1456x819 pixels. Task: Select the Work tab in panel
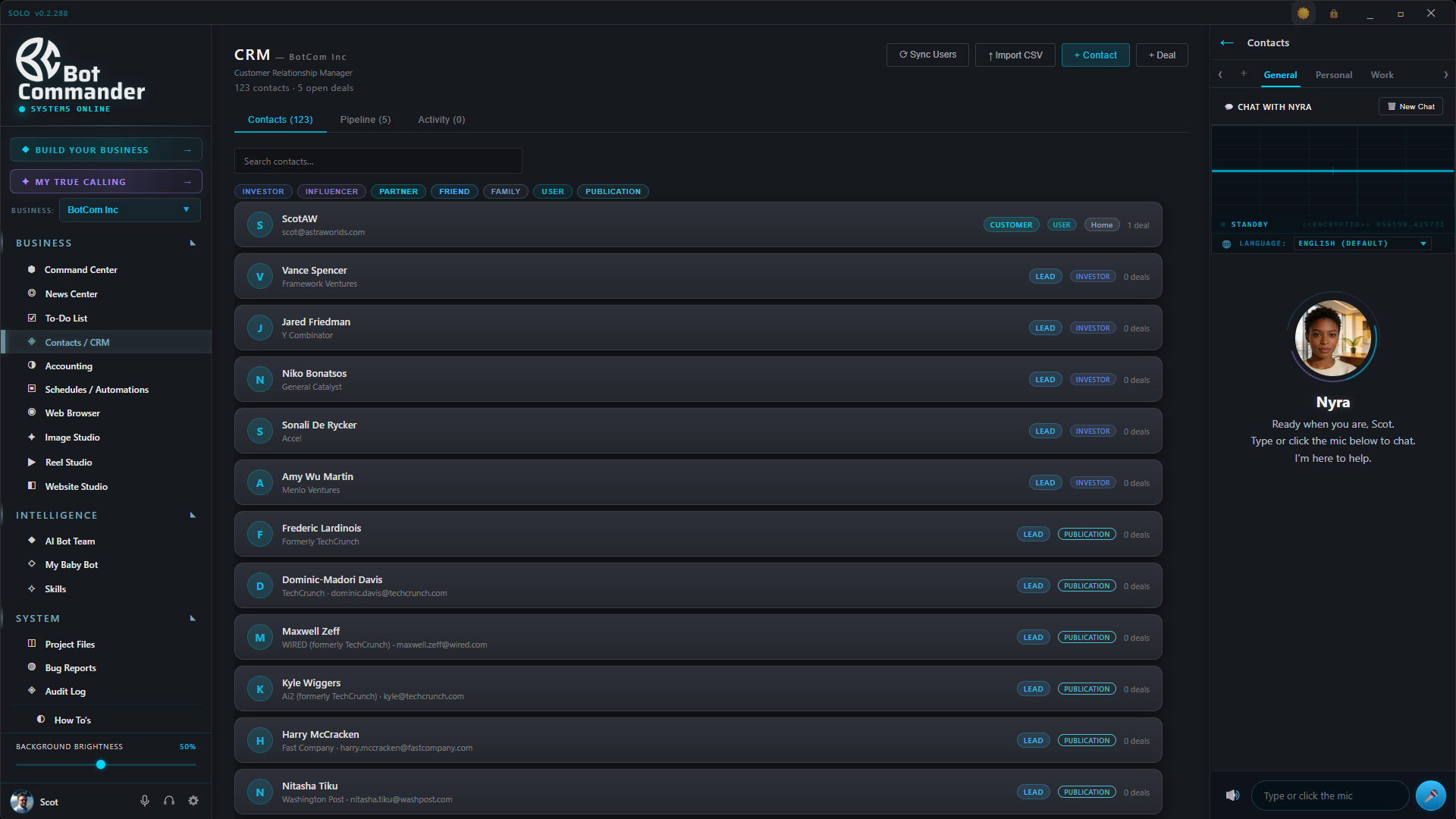click(1382, 75)
